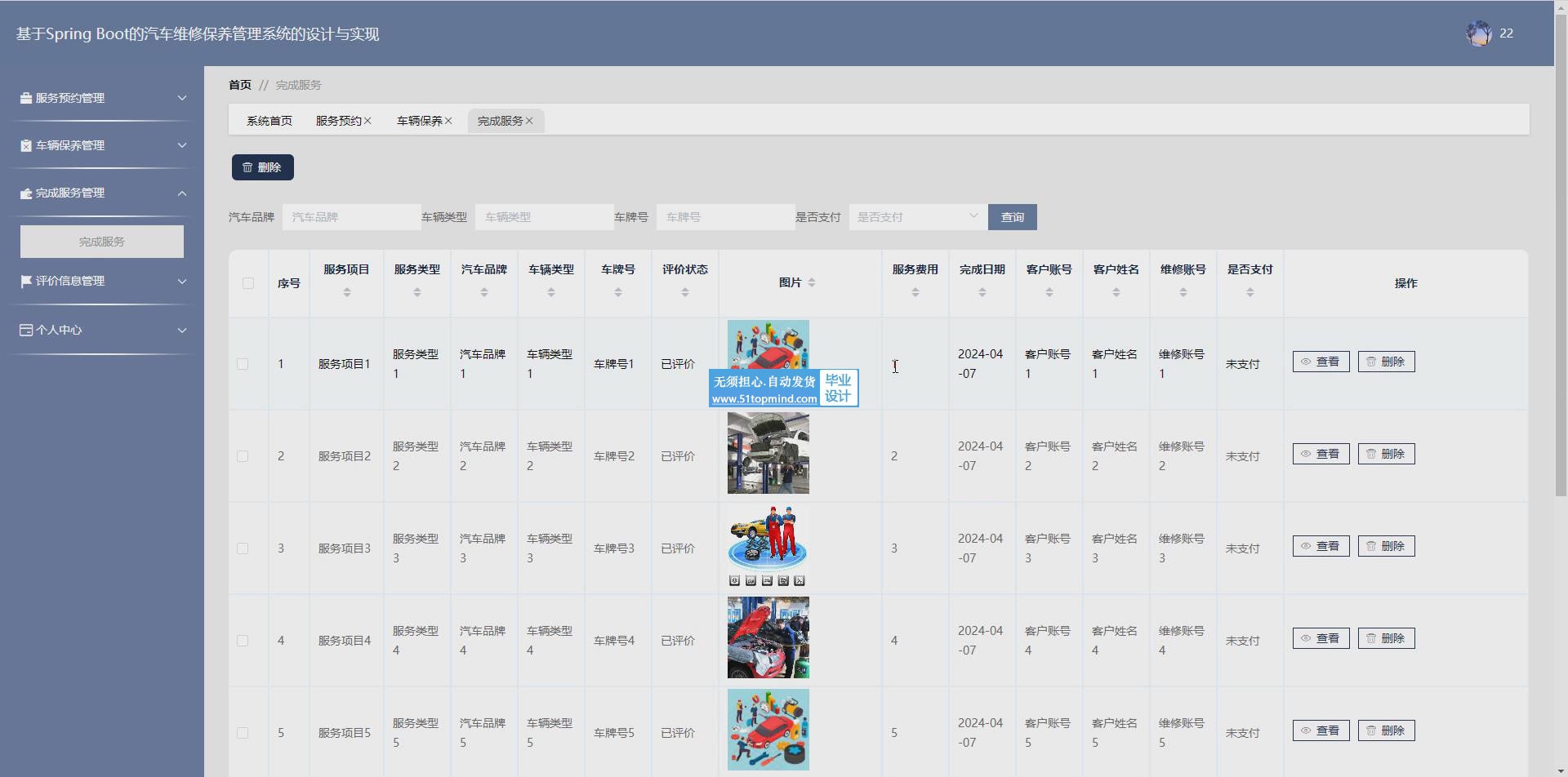Sort by 汽车品牌 column arrows
The height and width of the screenshot is (777, 1568).
484,292
